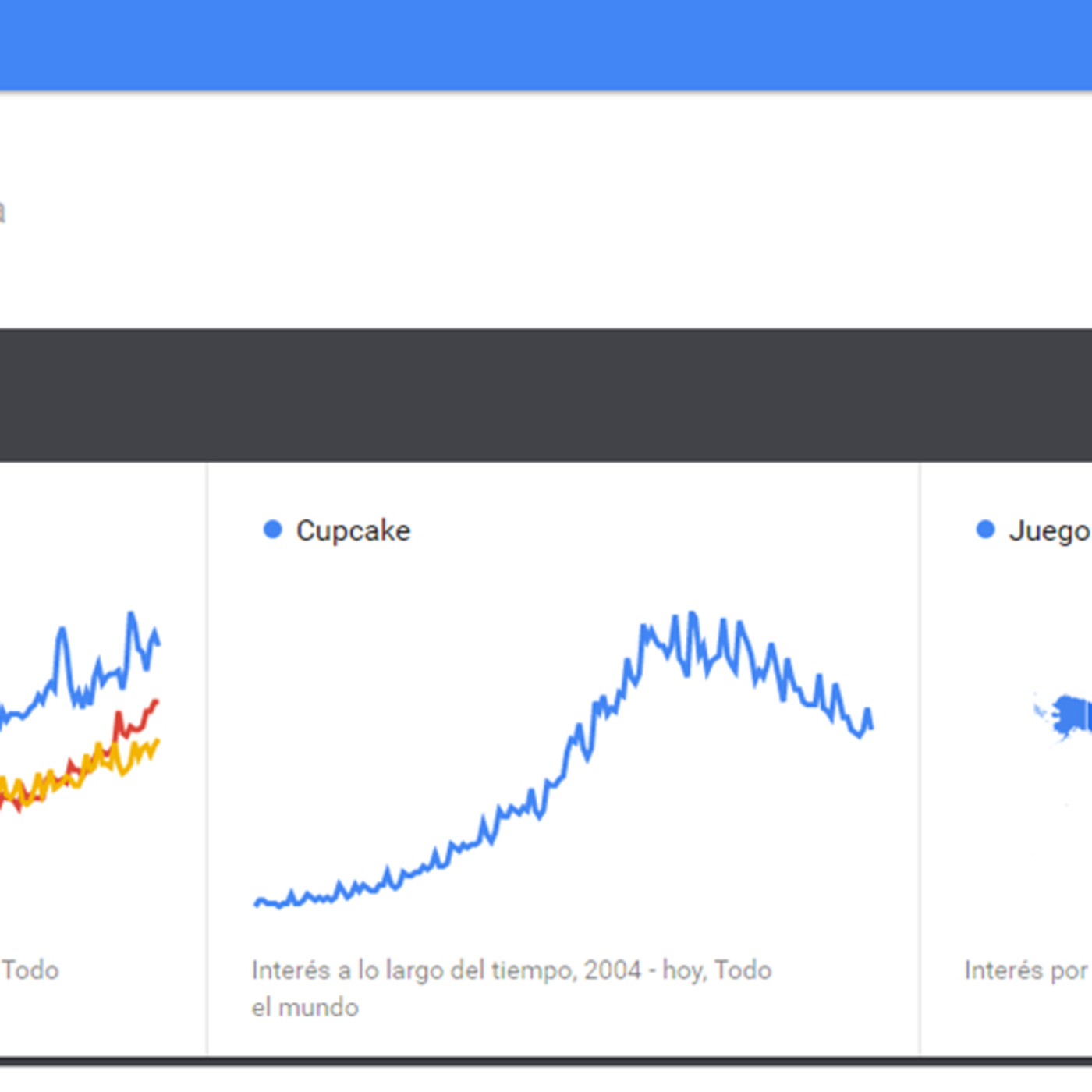Click the blue header bar at the top
Screen dimensions: 1092x1092
[546, 45]
